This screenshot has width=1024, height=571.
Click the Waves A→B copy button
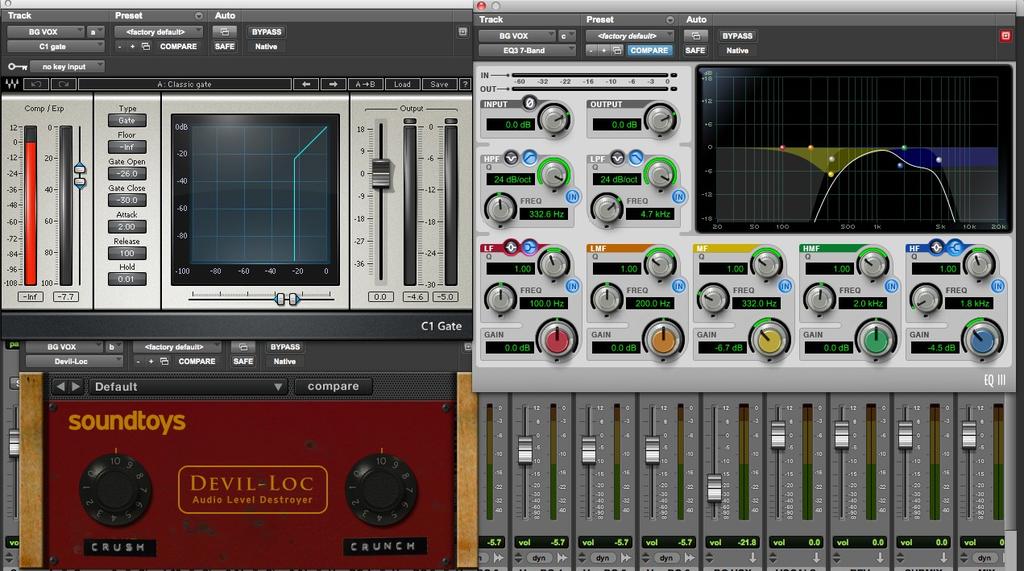(x=365, y=84)
